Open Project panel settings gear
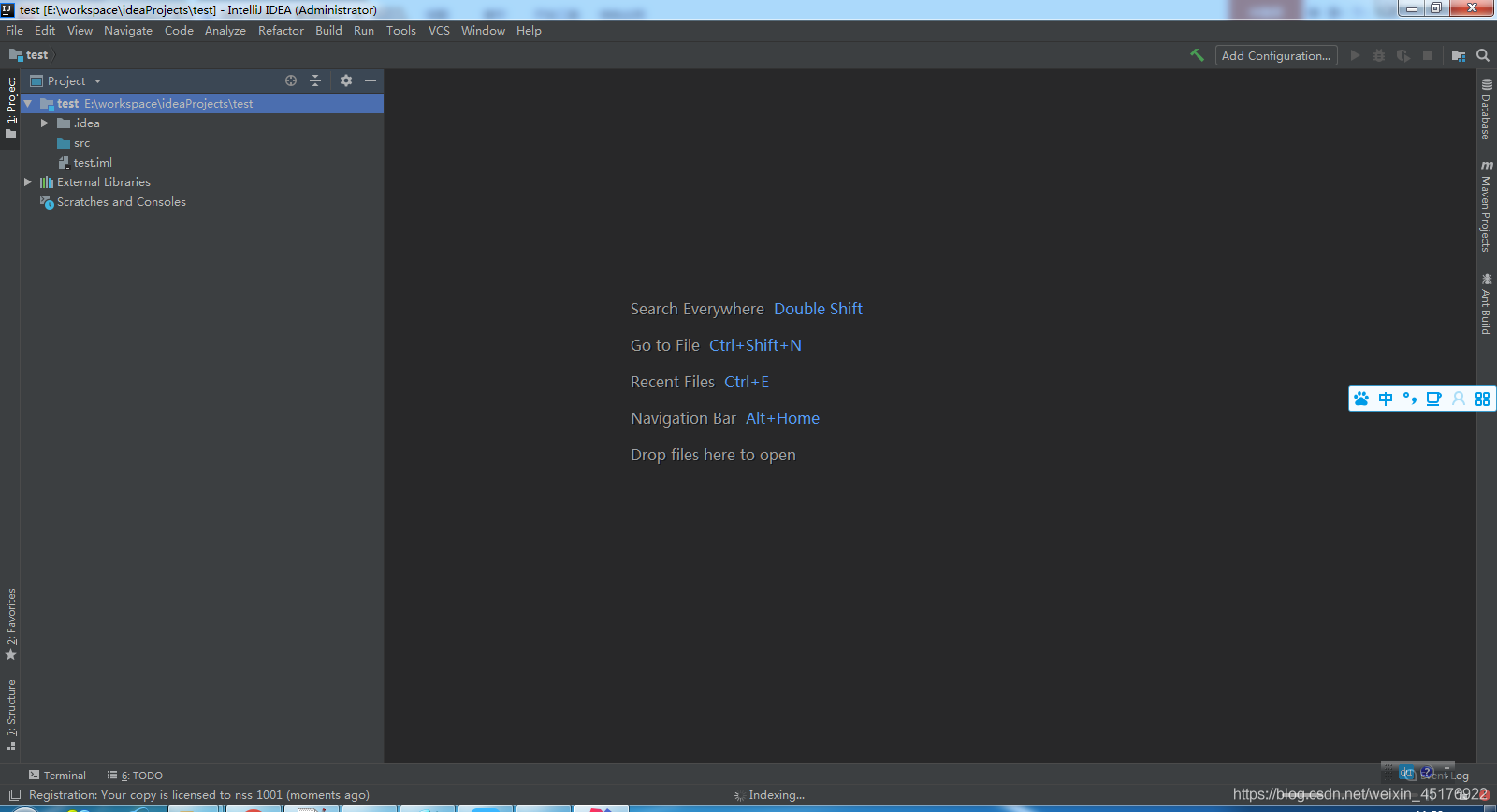Image resolution: width=1497 pixels, height=812 pixels. pyautogui.click(x=346, y=80)
